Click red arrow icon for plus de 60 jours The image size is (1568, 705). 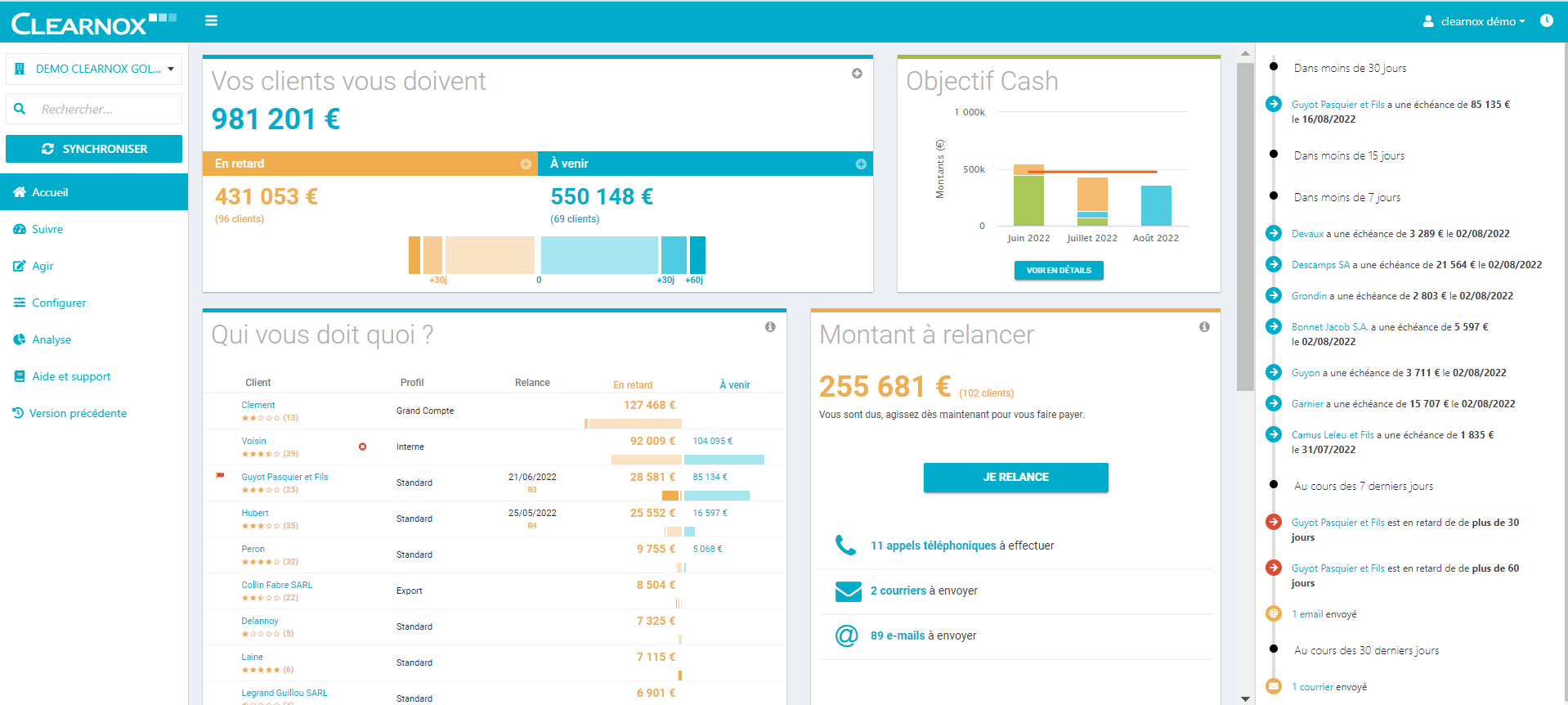pyautogui.click(x=1273, y=568)
